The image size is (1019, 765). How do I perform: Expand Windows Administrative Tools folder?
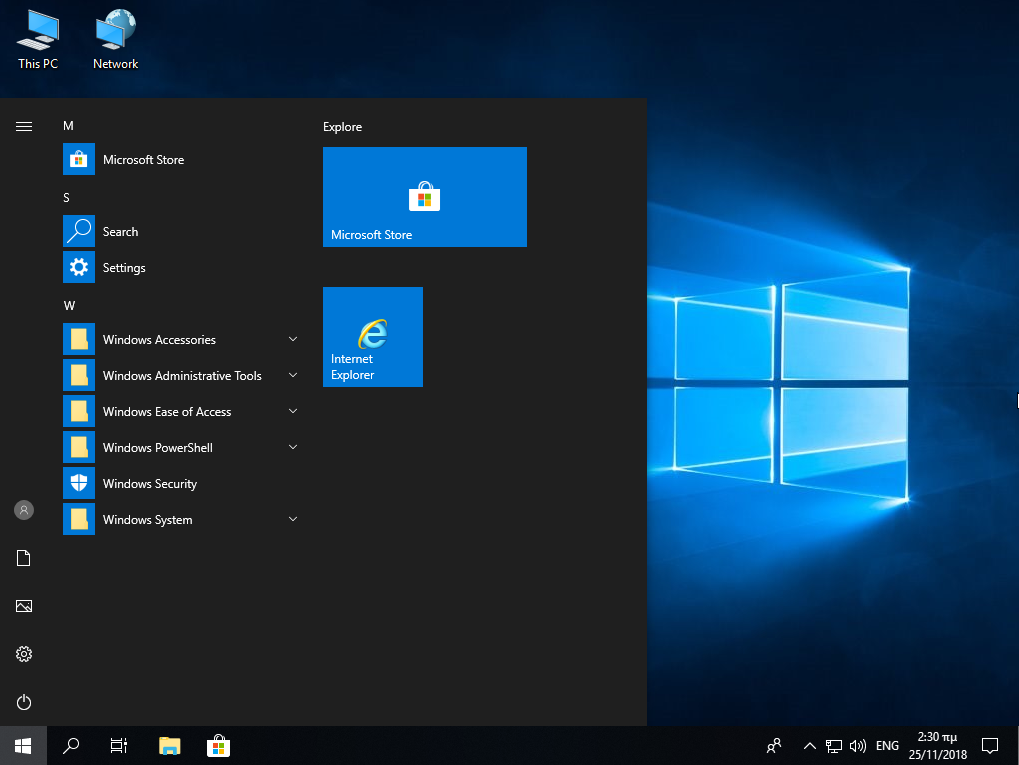[x=180, y=376]
